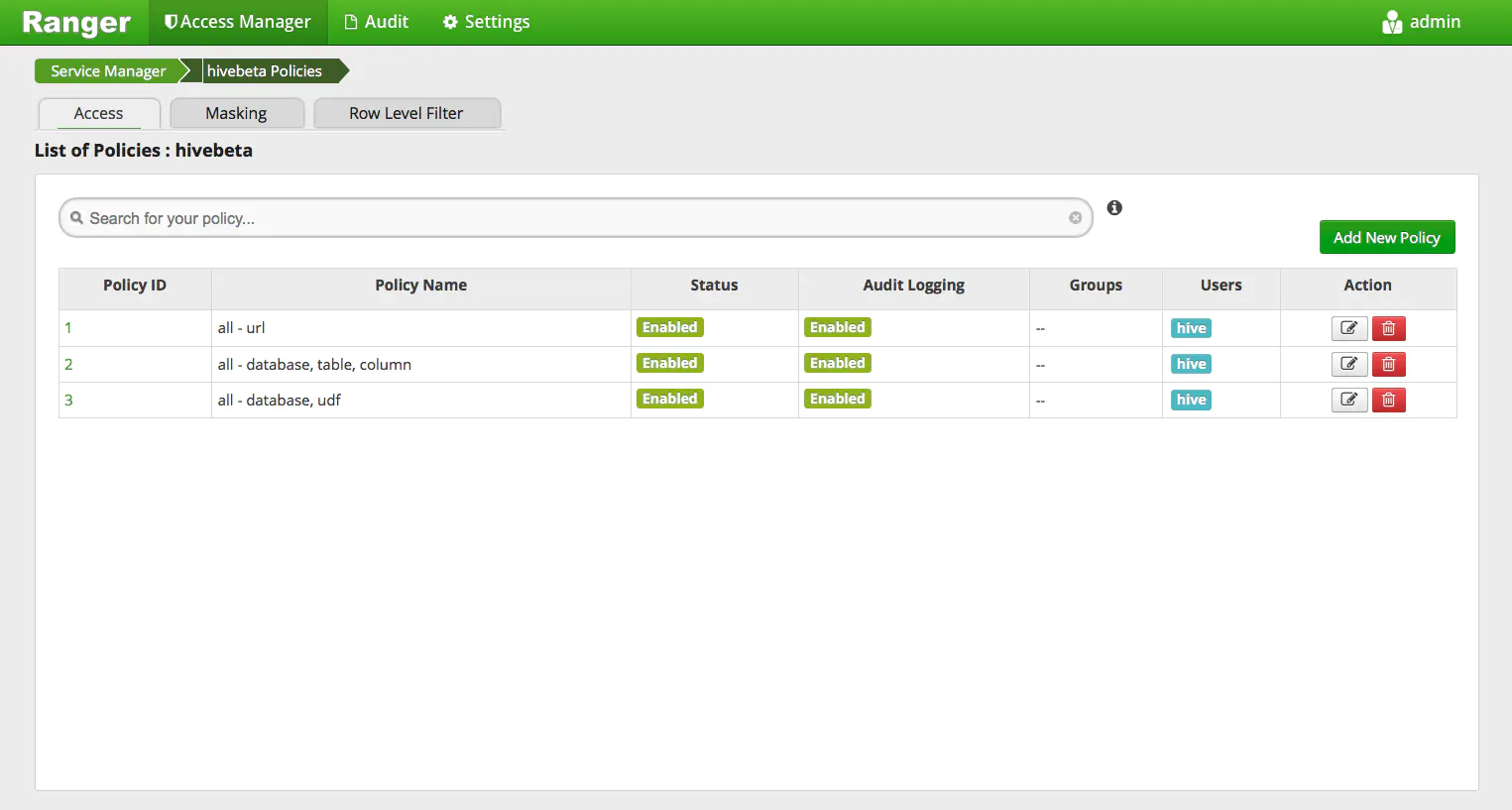Edit the 'all - url' policy
The height and width of the screenshot is (810, 1512).
1348,328
